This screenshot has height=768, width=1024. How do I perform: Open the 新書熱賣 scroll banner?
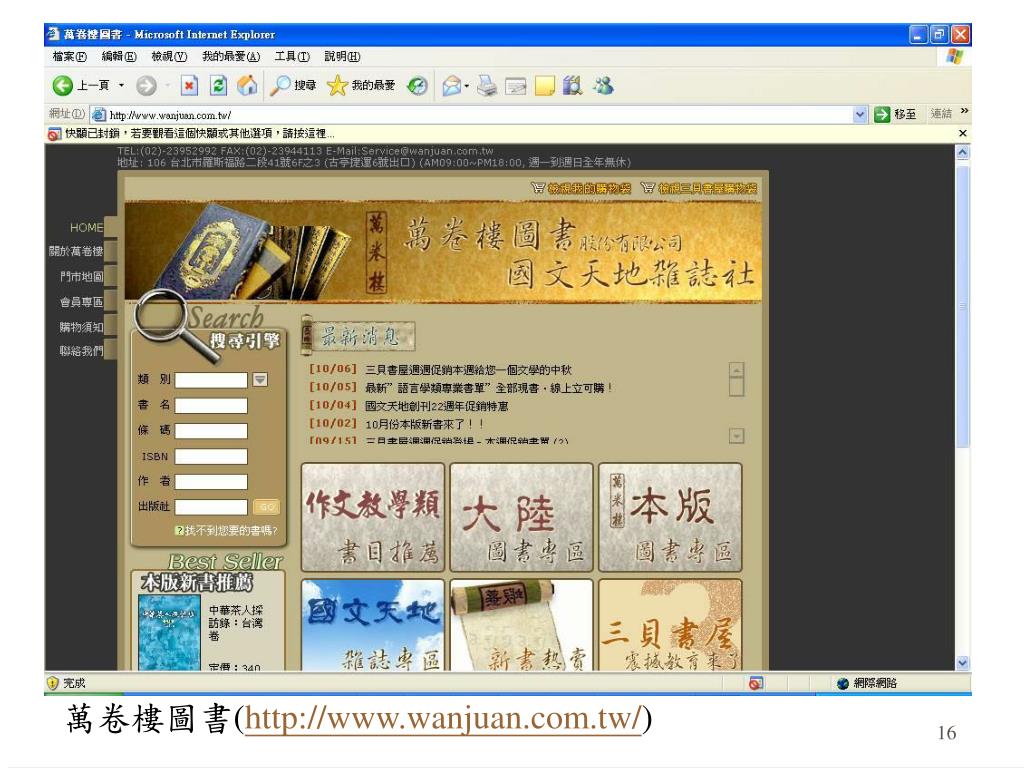click(x=522, y=624)
